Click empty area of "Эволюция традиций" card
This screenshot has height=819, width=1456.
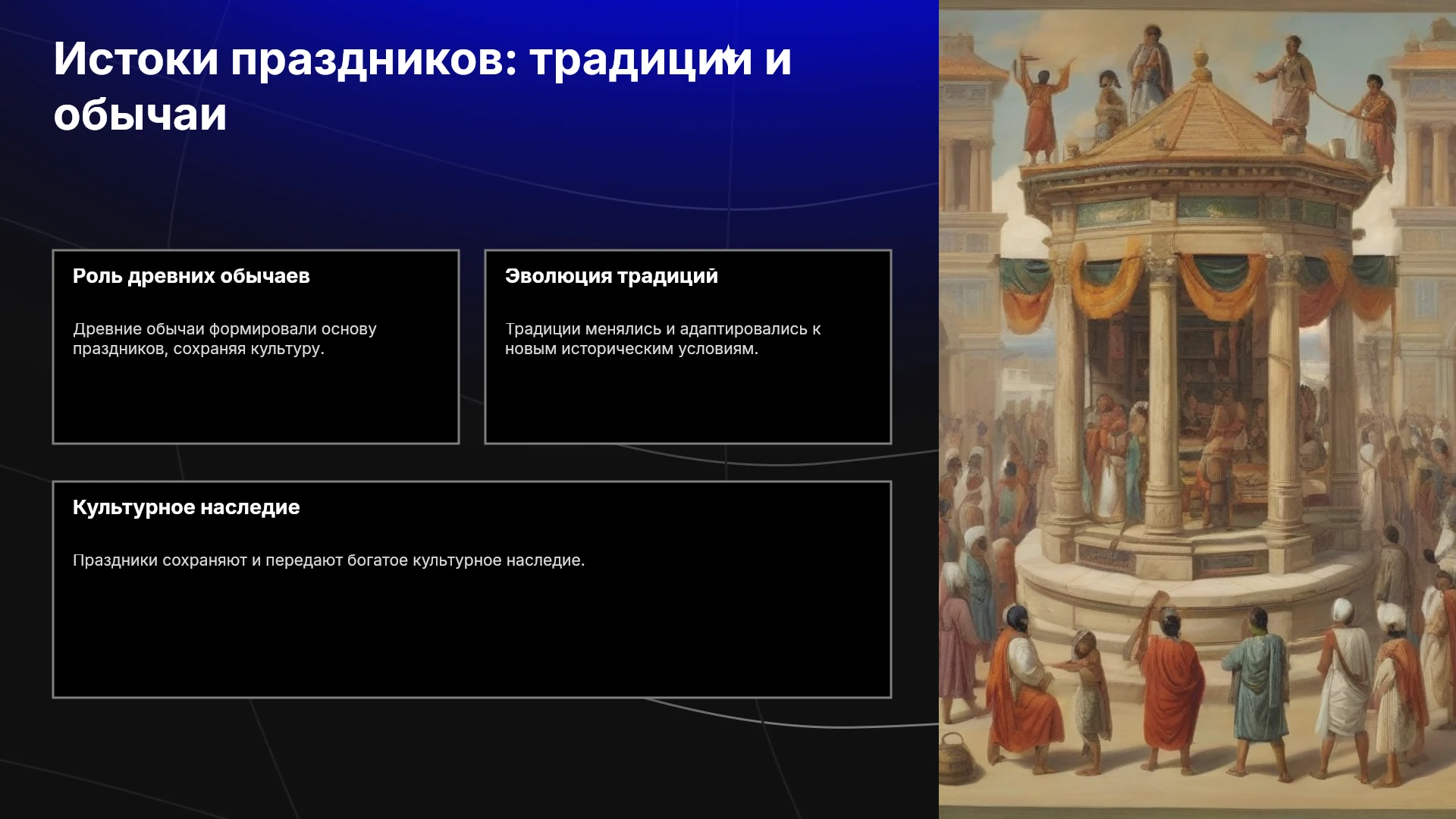[687, 402]
